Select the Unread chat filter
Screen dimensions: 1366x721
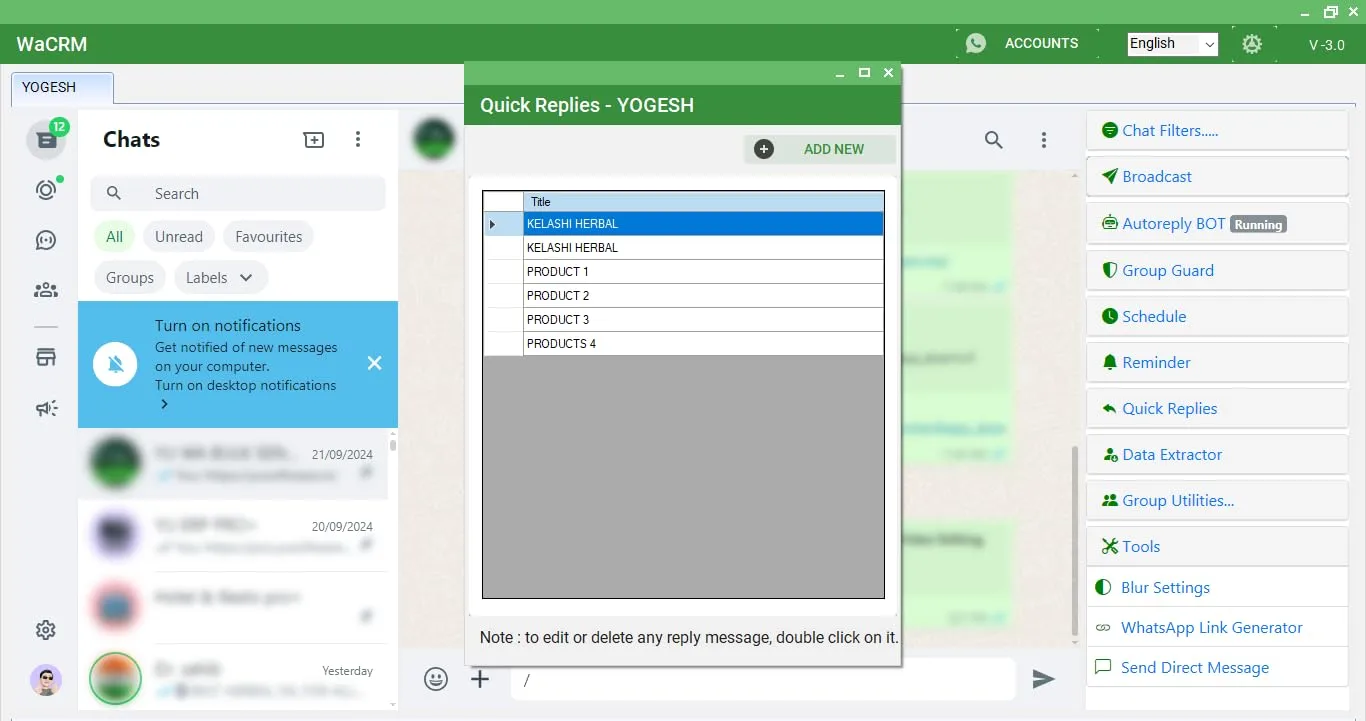pos(179,237)
